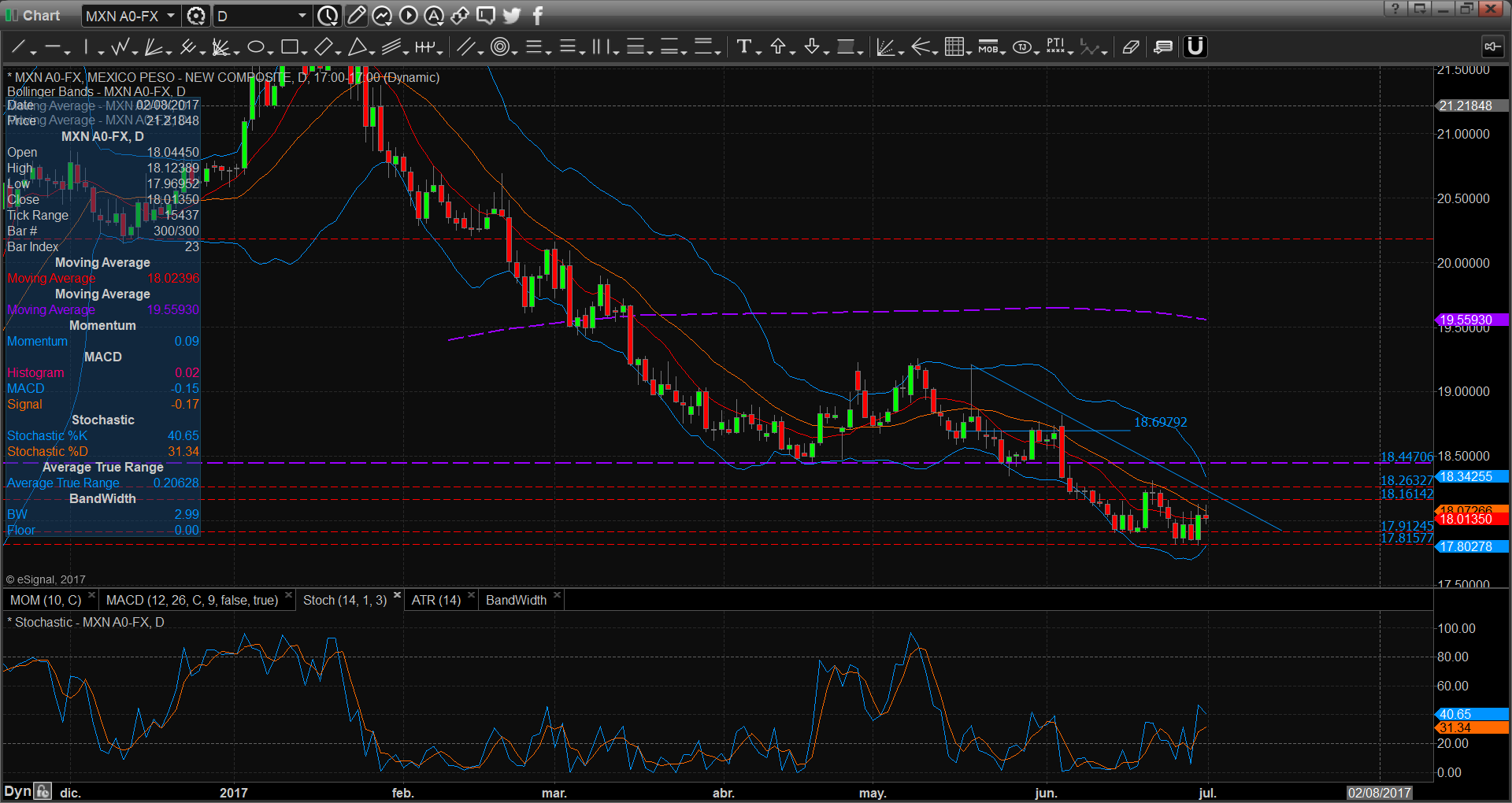Expand the text tool options arrow
The width and height of the screenshot is (1512, 803).
click(x=758, y=53)
